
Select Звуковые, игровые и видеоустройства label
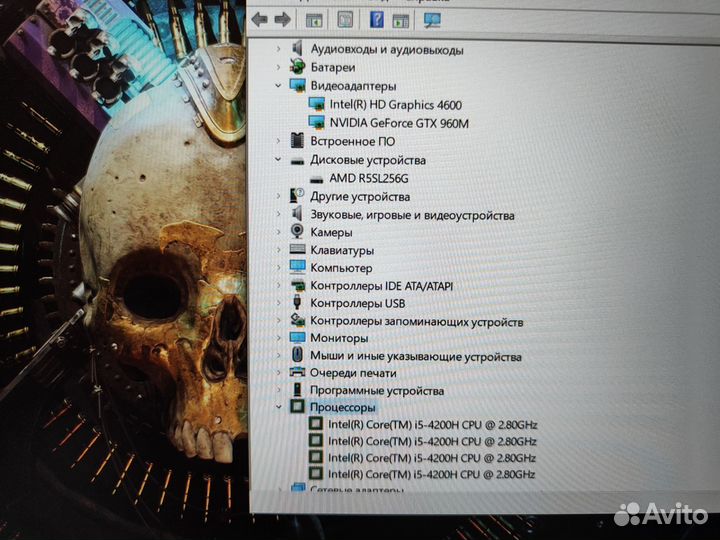[x=412, y=215]
